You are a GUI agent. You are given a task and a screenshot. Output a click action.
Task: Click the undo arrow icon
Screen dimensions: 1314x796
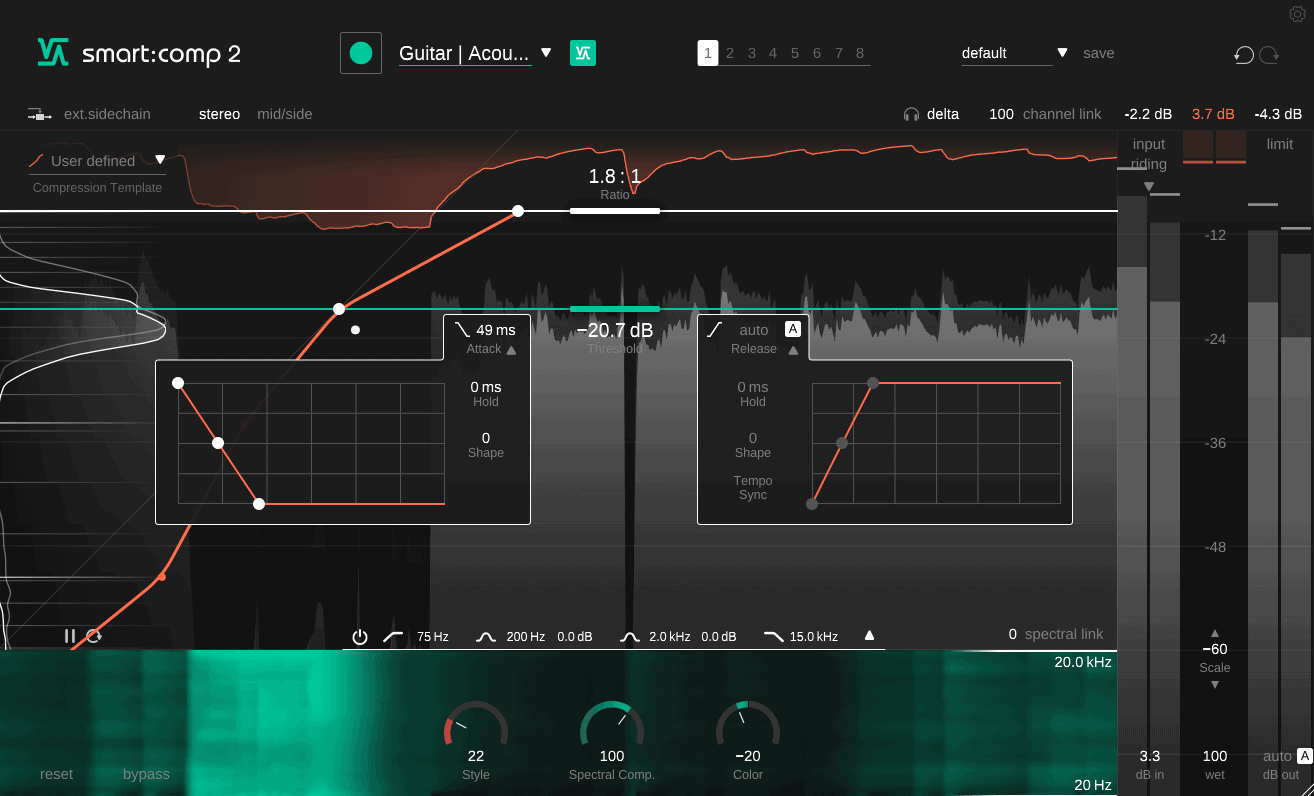tap(1244, 55)
